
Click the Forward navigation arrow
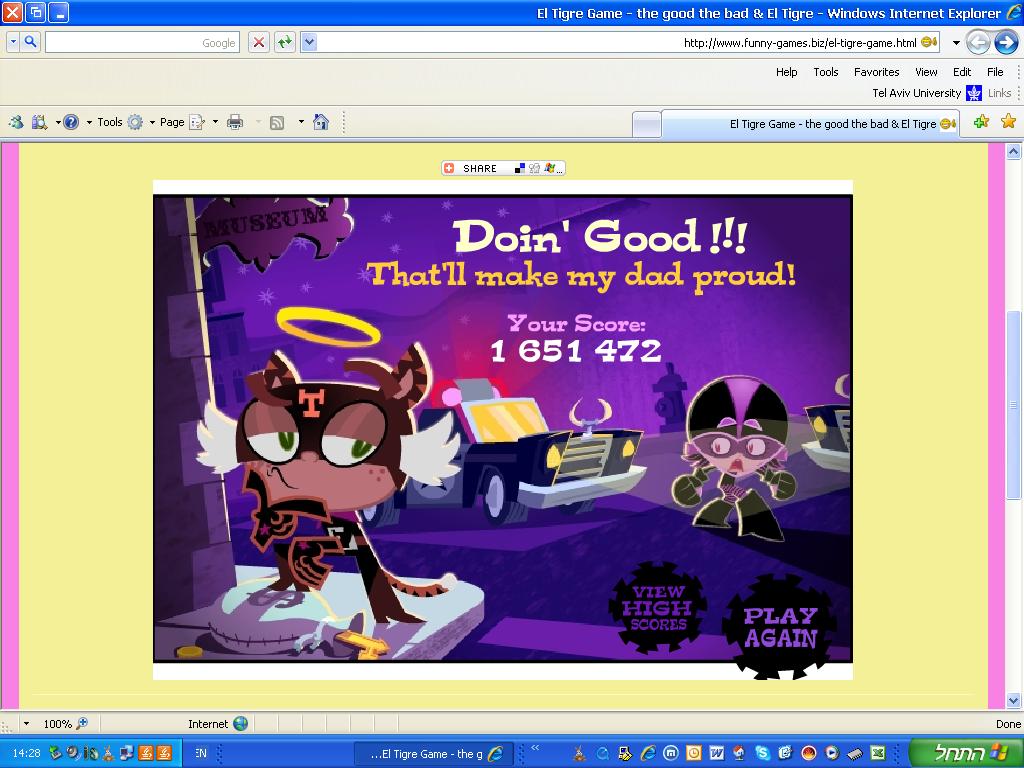[978, 43]
